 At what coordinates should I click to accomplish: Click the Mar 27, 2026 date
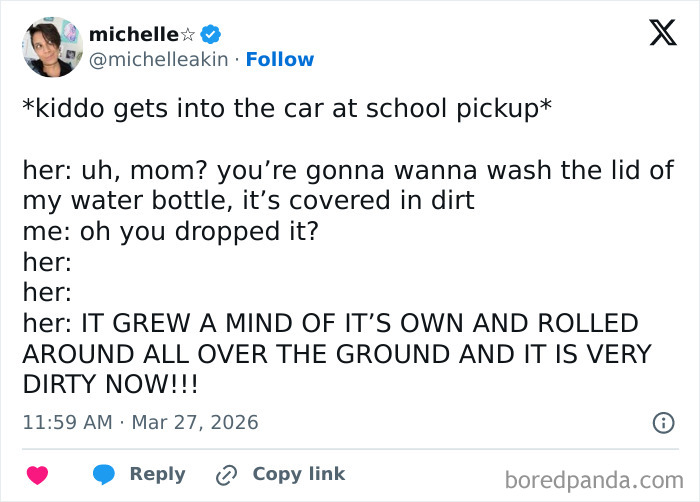pos(197,423)
